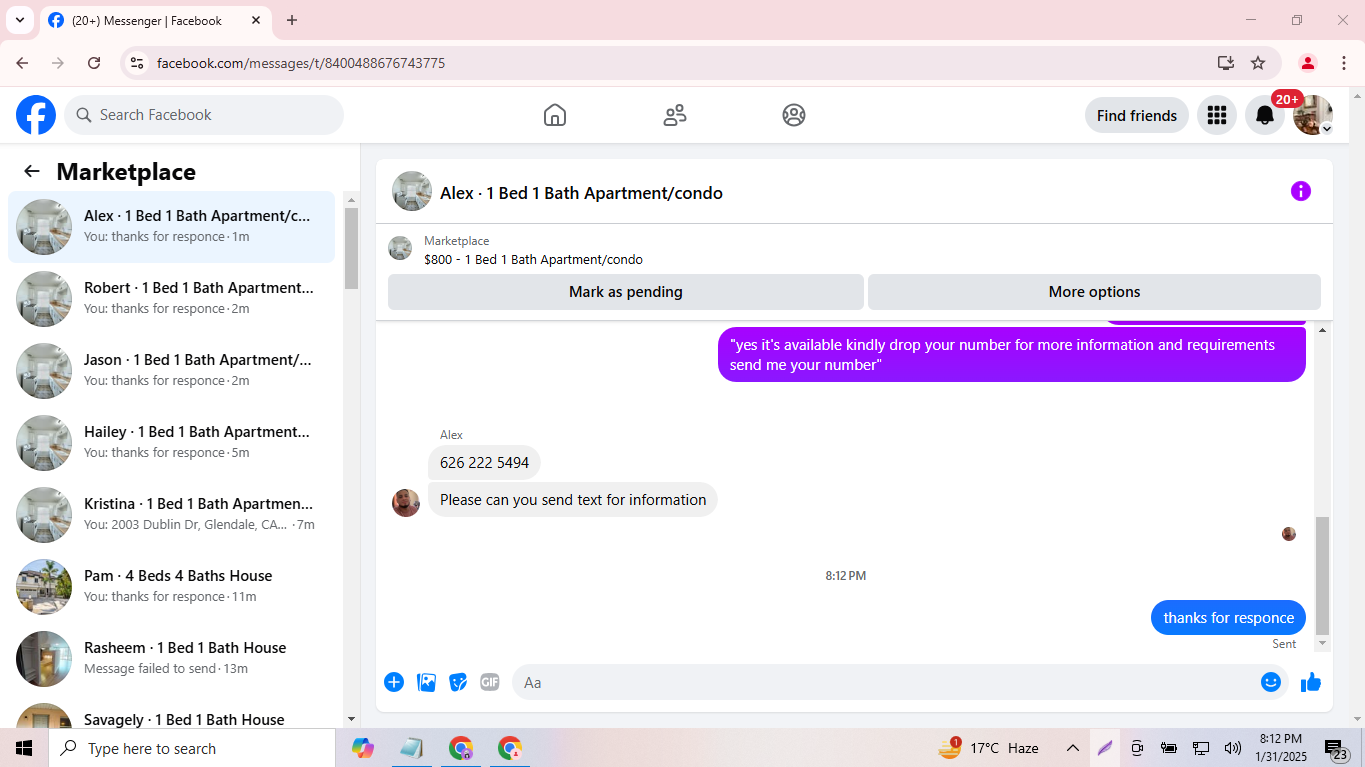This screenshot has width=1365, height=767.
Task: Click the chat messages scrollbar
Action: click(1323, 575)
